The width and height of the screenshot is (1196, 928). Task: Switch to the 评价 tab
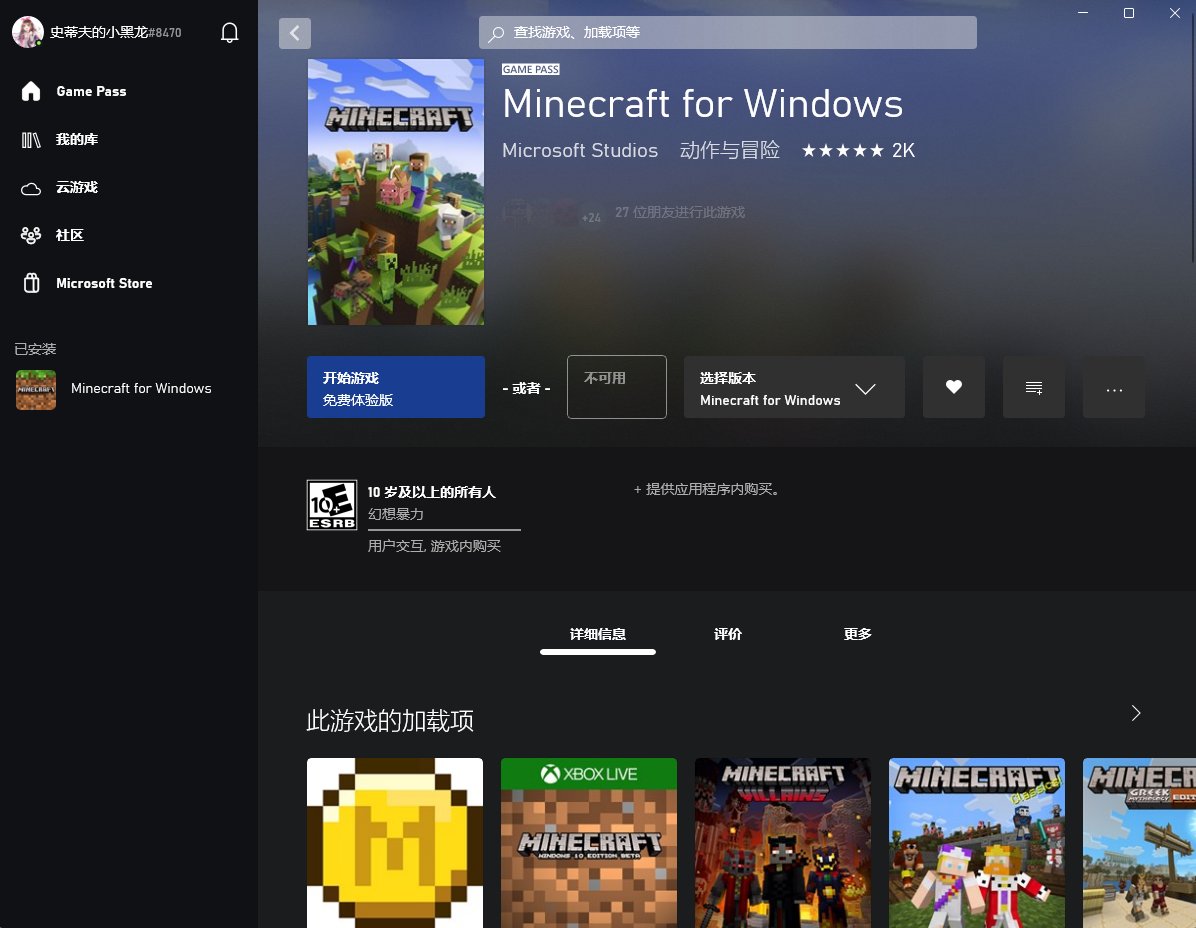tap(728, 634)
